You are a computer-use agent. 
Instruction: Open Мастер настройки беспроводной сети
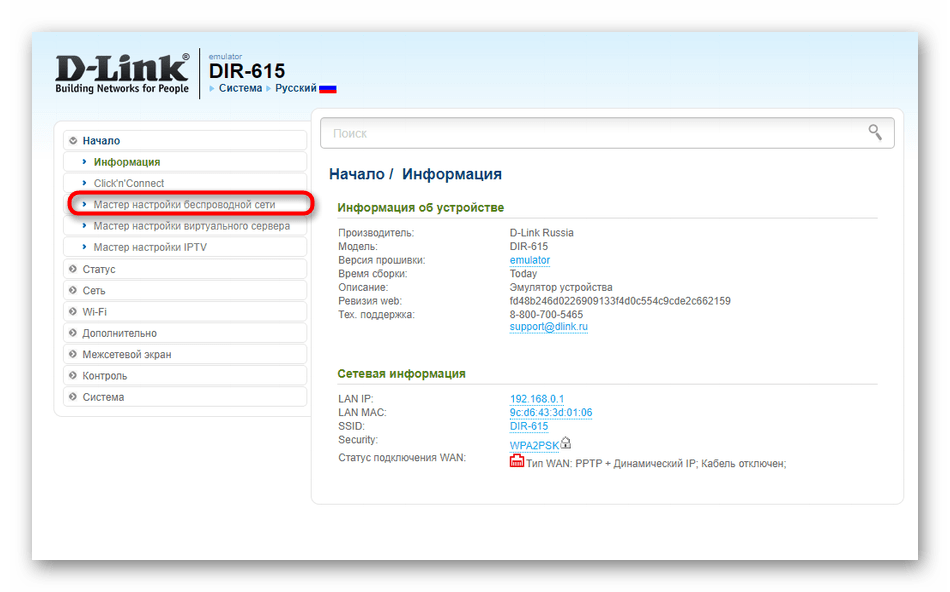[x=185, y=204]
